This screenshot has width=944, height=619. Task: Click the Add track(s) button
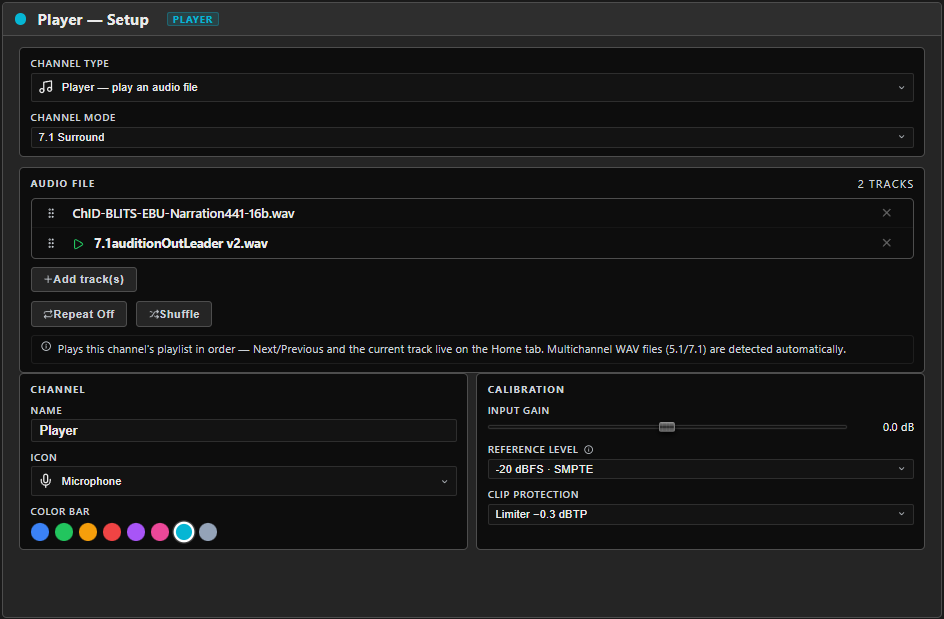click(x=84, y=279)
